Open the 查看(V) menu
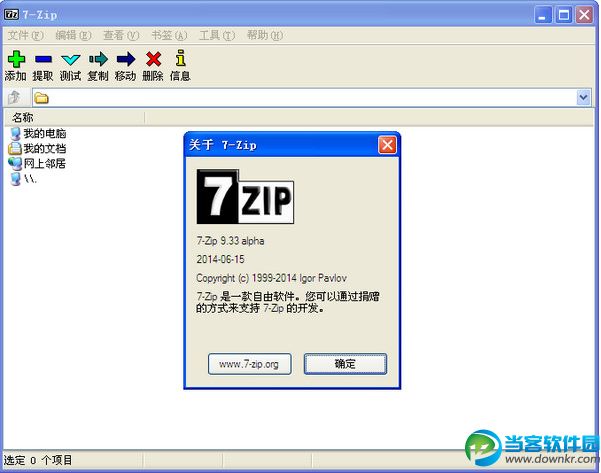601x473 pixels. tap(121, 35)
